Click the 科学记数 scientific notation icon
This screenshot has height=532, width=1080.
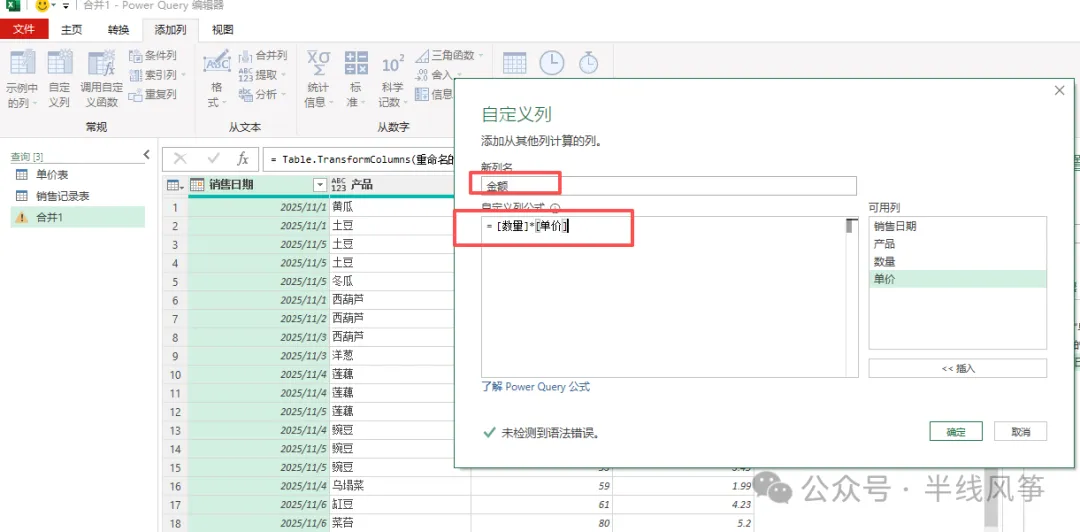[392, 63]
